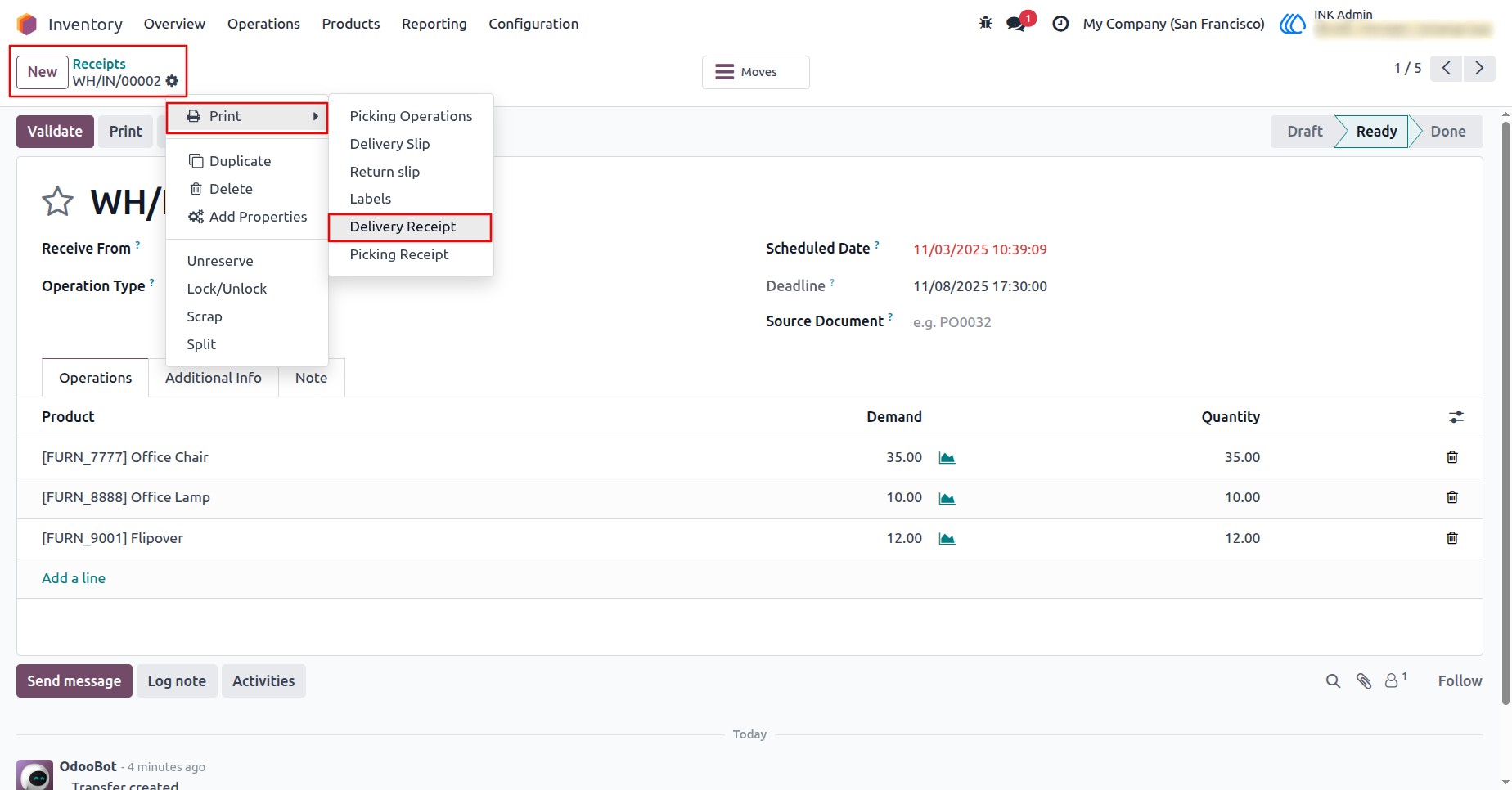Open attachments paperclip icon
The width and height of the screenshot is (1512, 790).
pyautogui.click(x=1364, y=681)
